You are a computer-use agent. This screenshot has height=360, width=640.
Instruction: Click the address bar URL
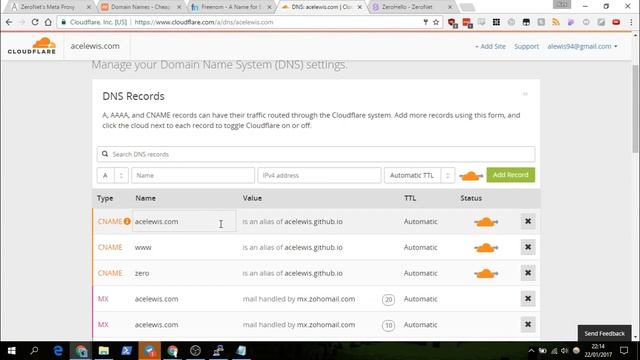(x=204, y=22)
